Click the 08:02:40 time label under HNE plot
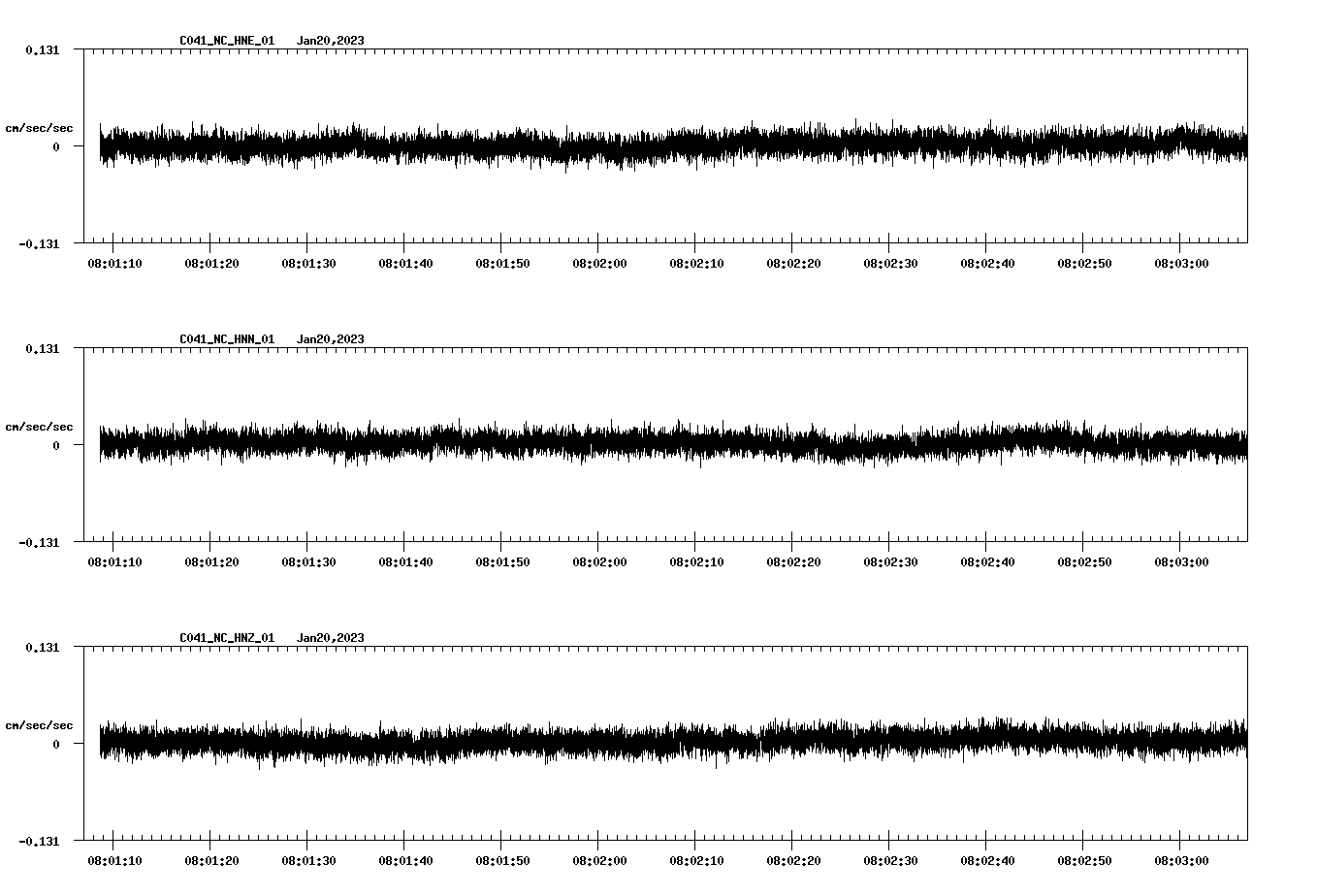This screenshot has width=1317, height=896. pyautogui.click(x=987, y=264)
